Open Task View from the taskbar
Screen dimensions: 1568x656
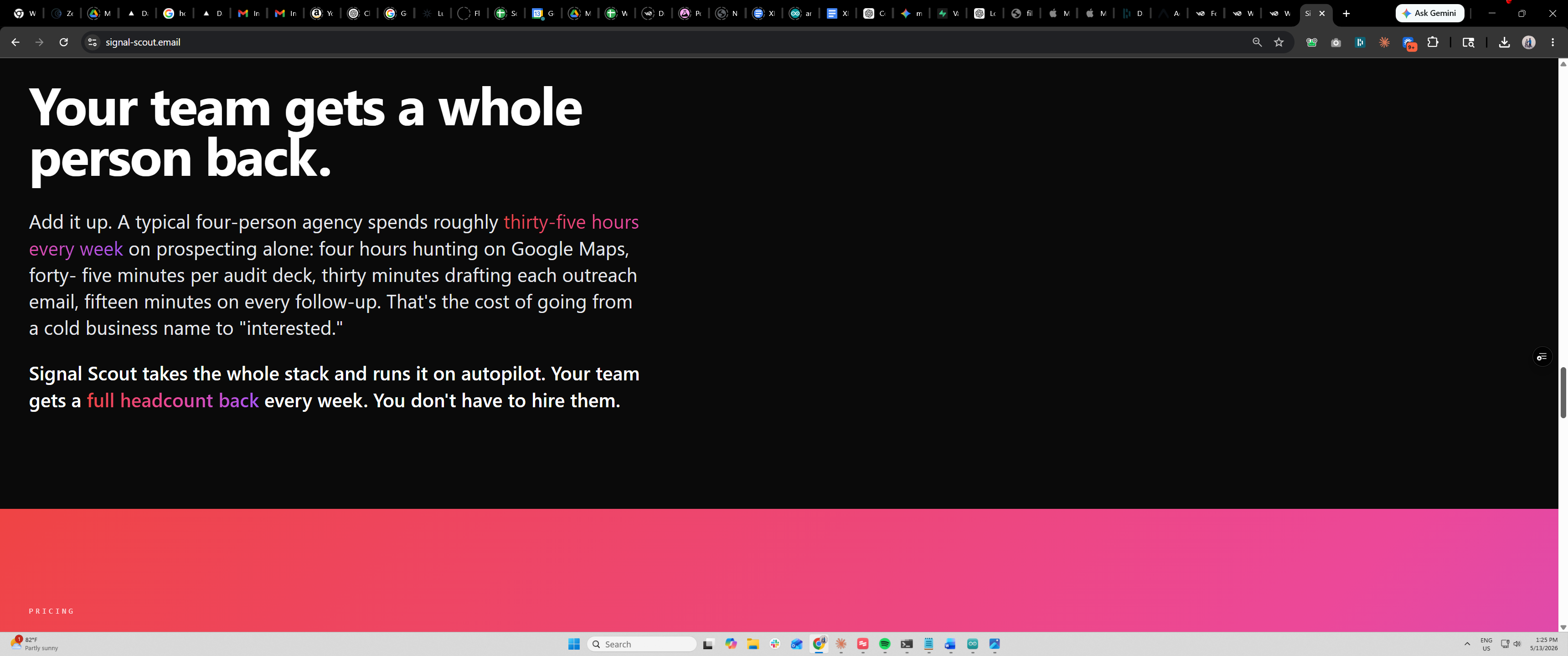708,644
